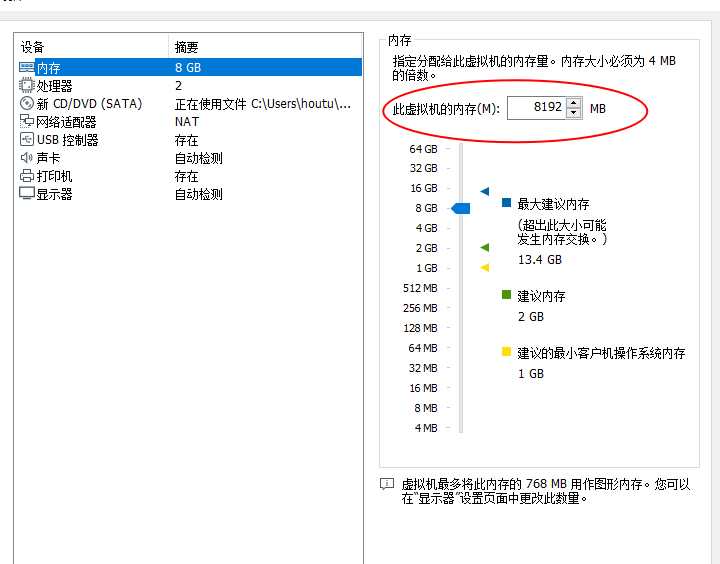Click the memory slider thumb at 8 GB

pyautogui.click(x=461, y=209)
